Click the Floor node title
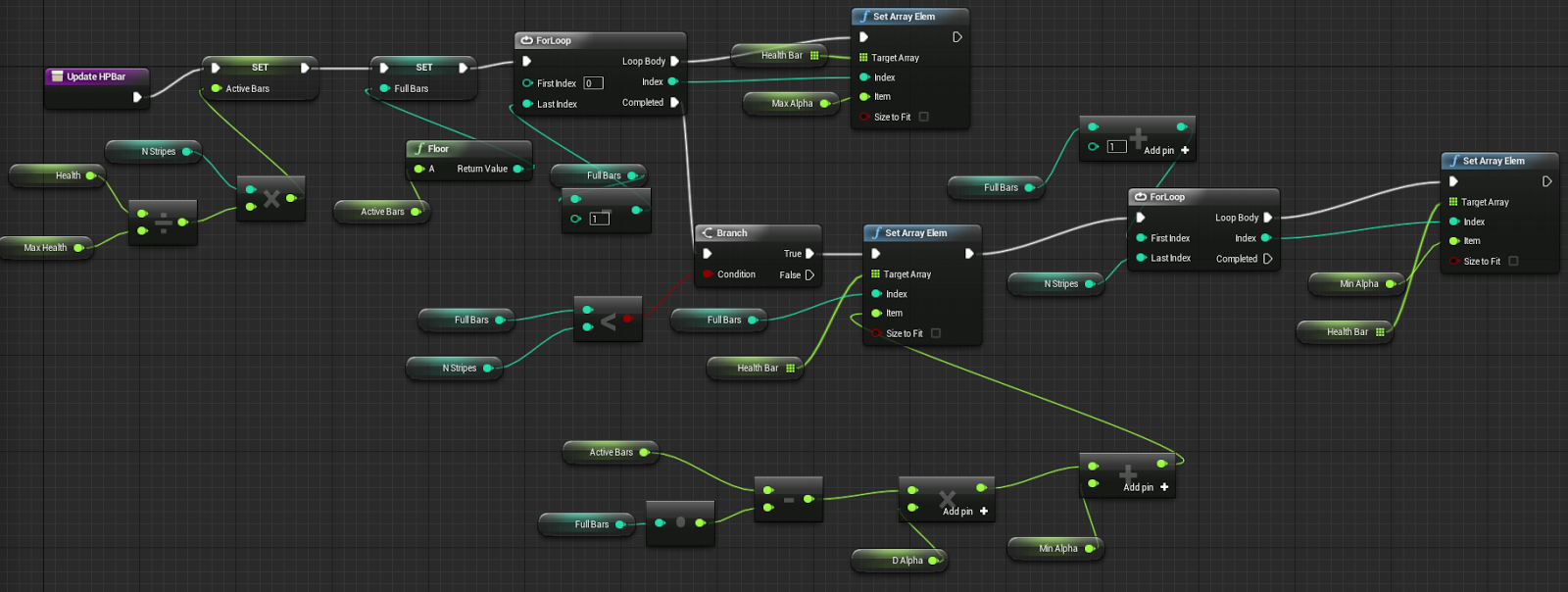This screenshot has height=592, width=1568. click(438, 149)
